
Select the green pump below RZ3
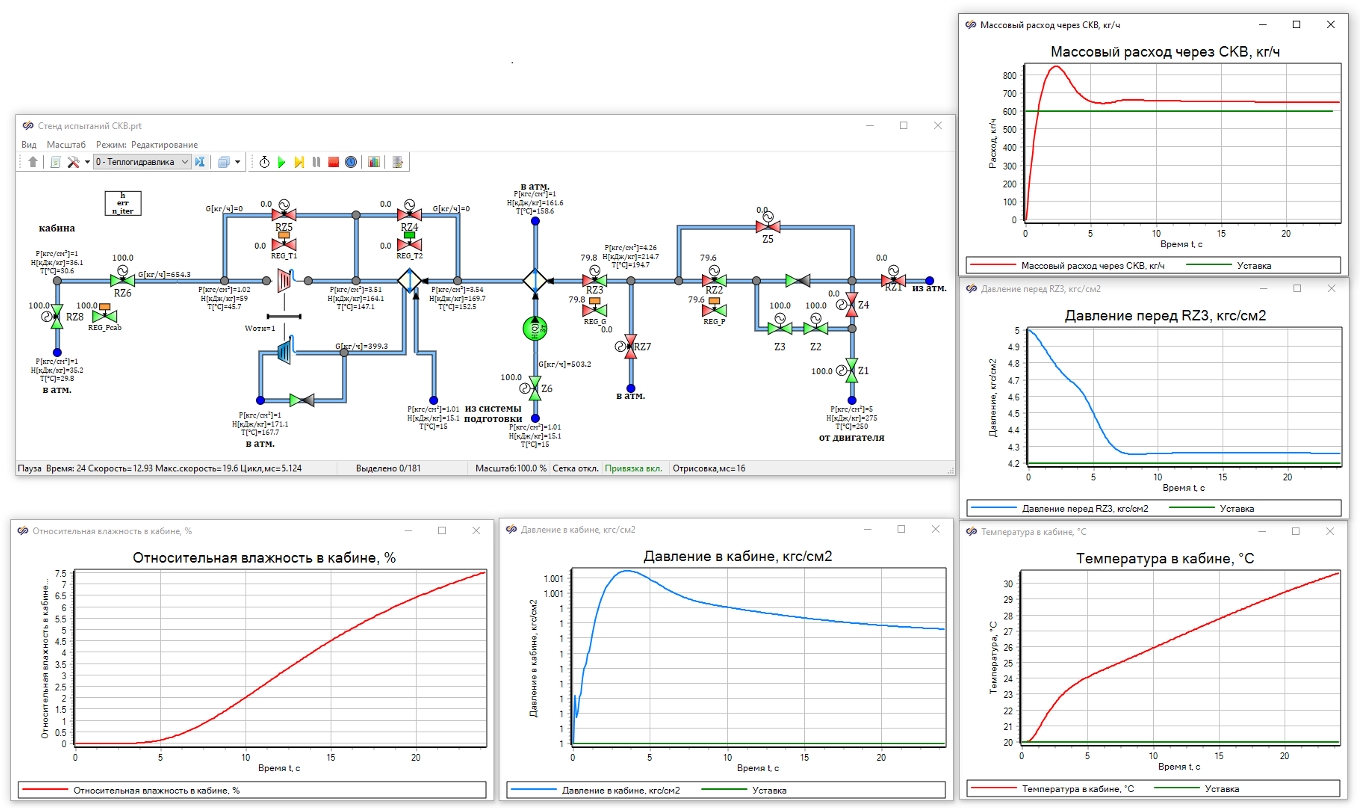[x=535, y=328]
